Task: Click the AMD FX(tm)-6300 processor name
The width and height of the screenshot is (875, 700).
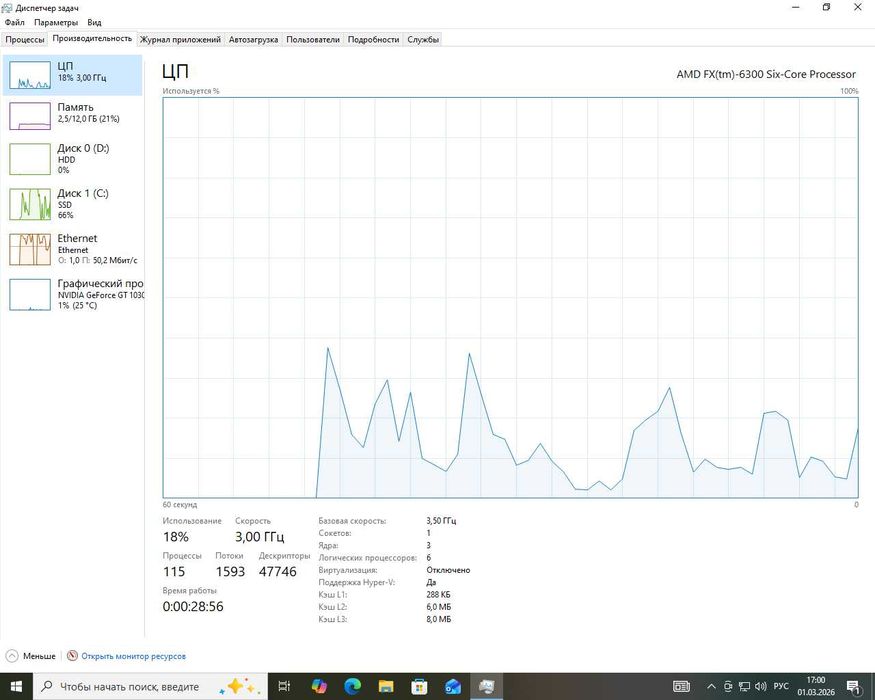Action: coord(766,74)
